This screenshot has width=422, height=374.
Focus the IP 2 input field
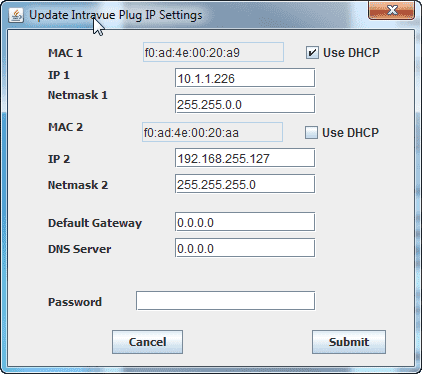(245, 158)
